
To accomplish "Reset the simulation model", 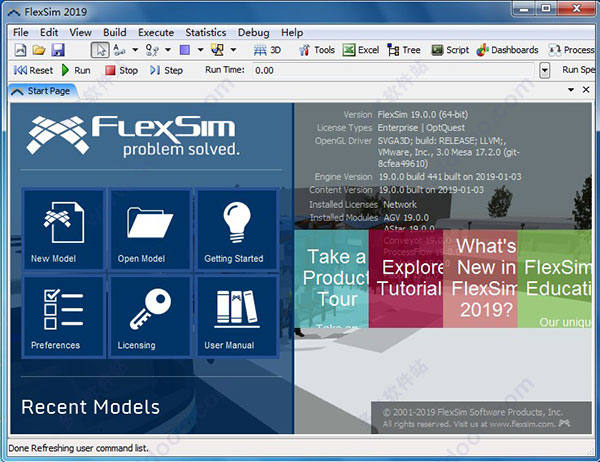I will click(33, 70).
